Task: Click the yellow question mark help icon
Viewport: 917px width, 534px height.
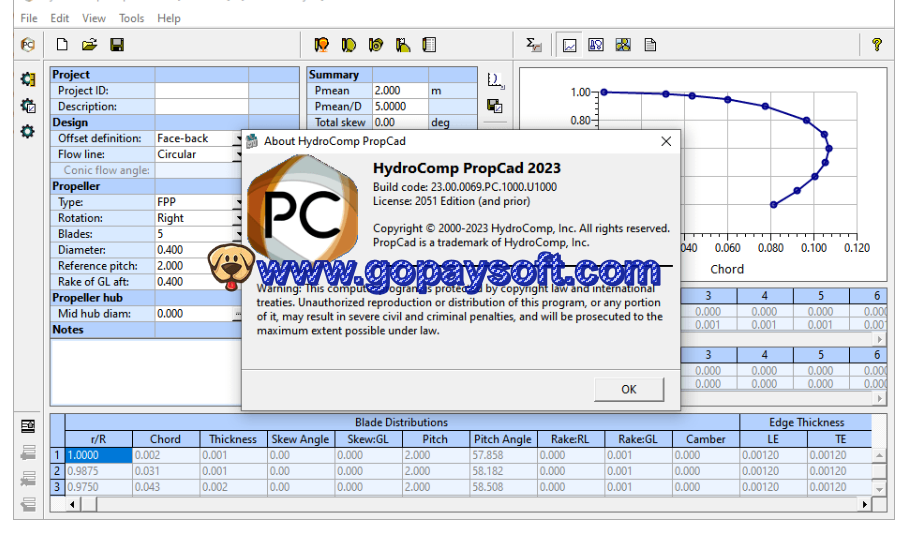Action: [877, 44]
